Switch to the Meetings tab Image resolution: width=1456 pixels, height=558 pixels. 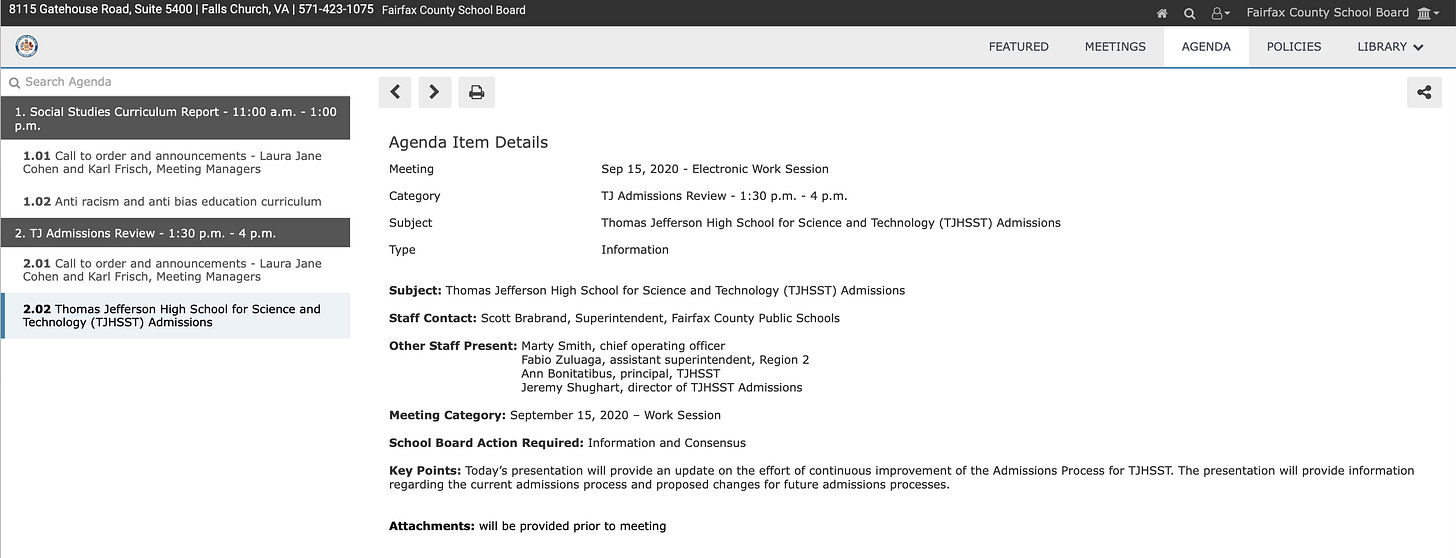[1115, 46]
